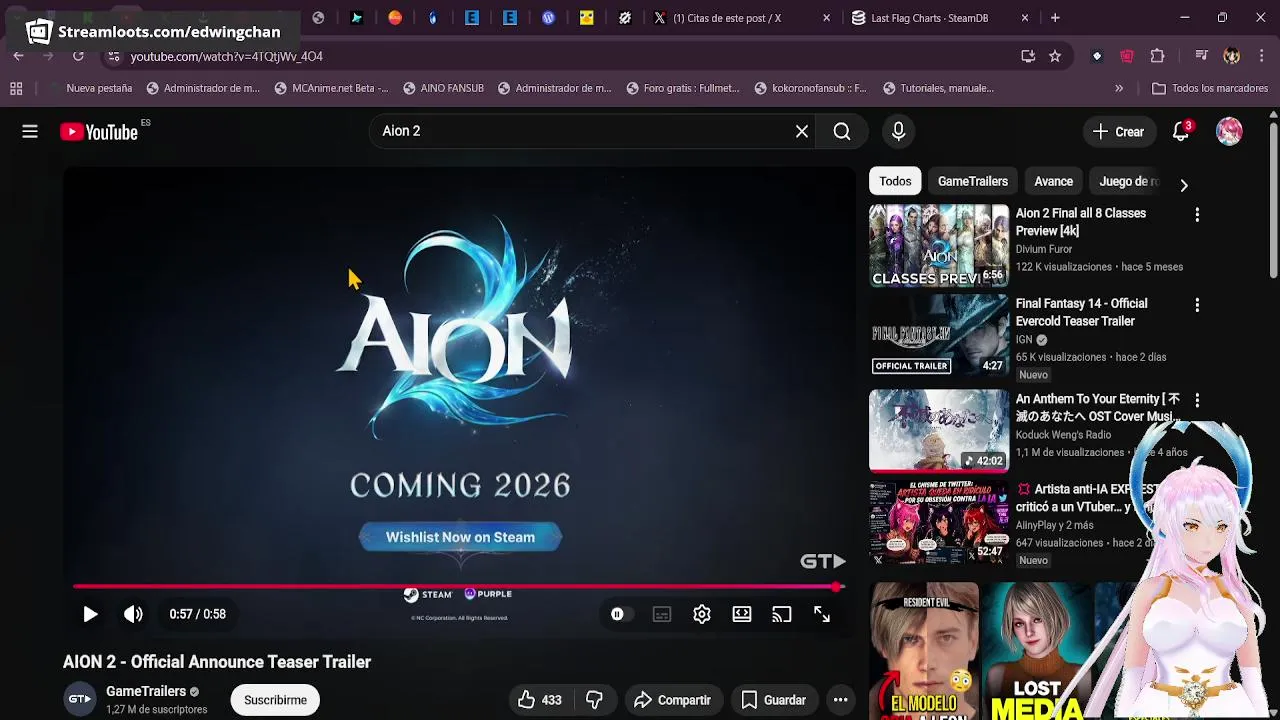Play the video

coord(90,614)
